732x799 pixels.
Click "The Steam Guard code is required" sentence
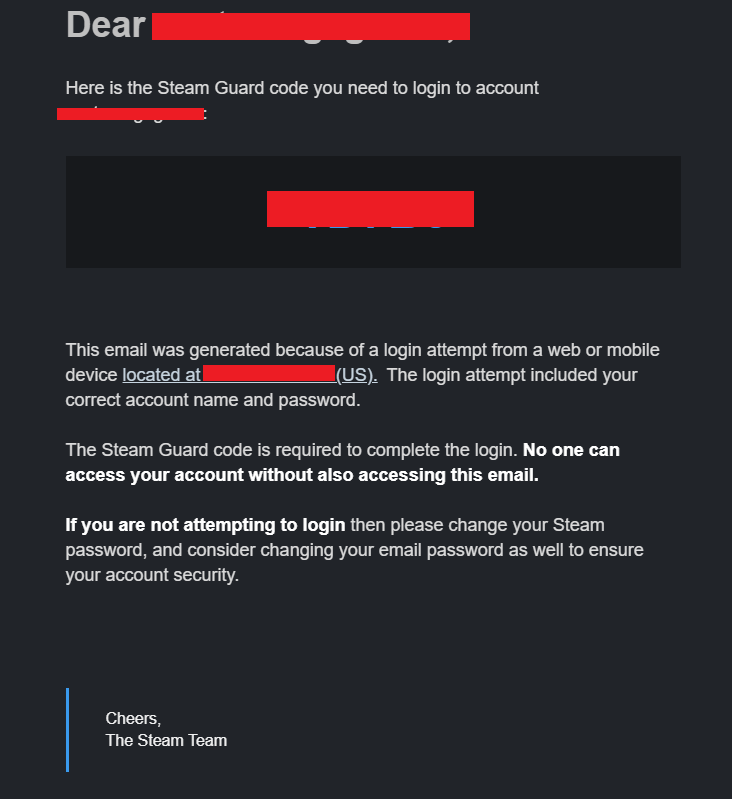[290, 450]
